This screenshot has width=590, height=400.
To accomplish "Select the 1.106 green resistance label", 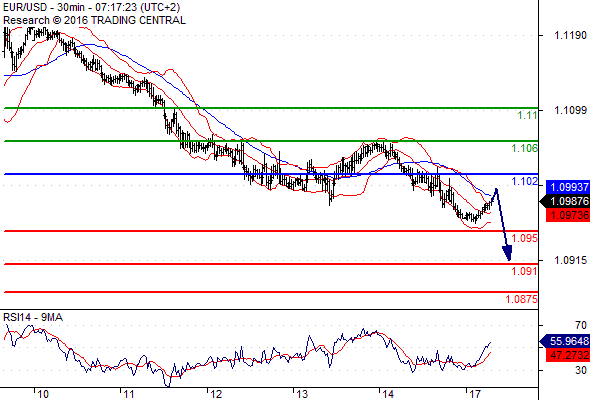I will pyautogui.click(x=524, y=148).
